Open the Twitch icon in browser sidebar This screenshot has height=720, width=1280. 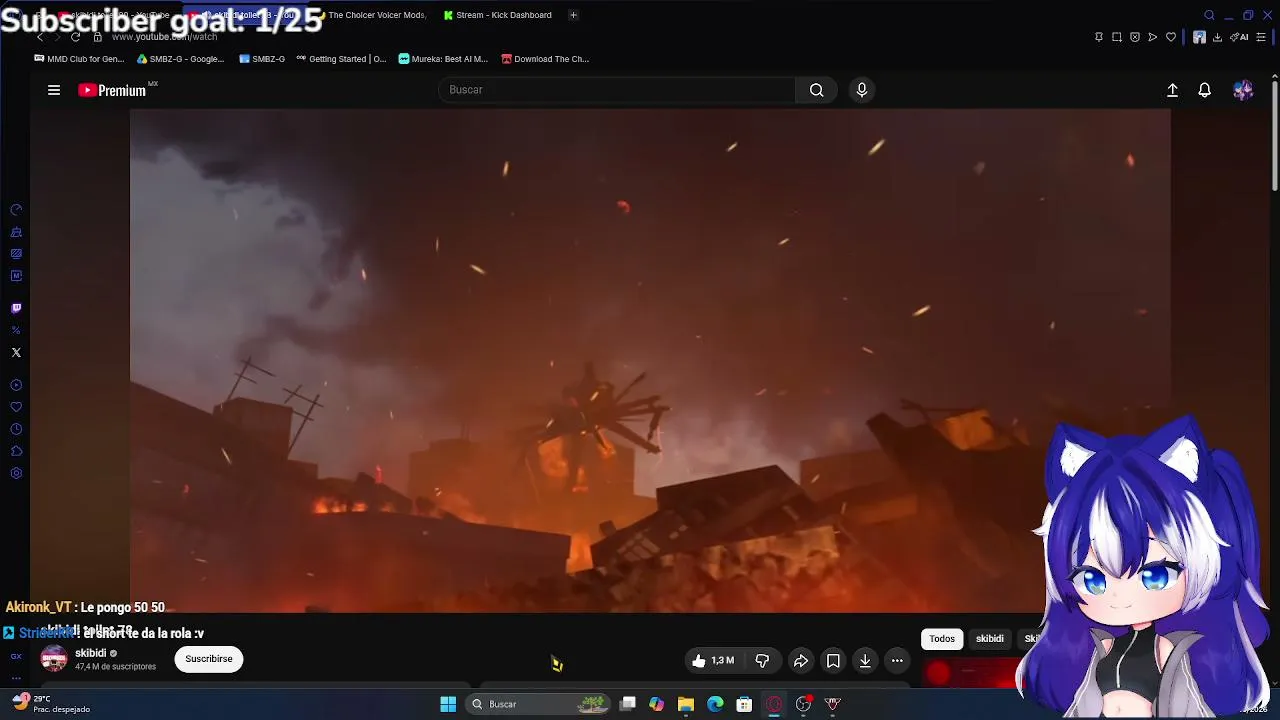coord(16,308)
